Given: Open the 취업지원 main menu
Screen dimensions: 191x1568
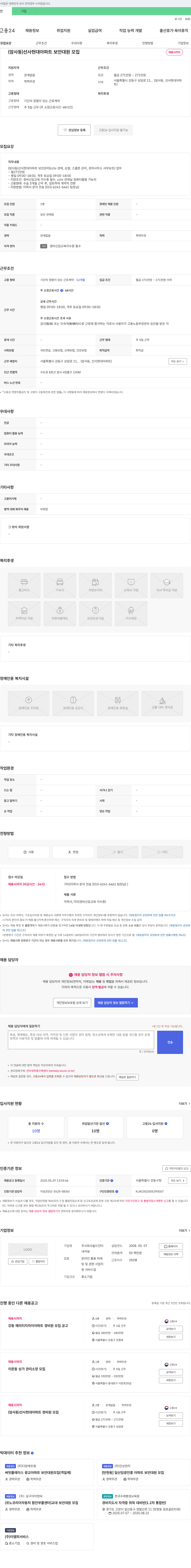Looking at the screenshot, I should click(x=63, y=30).
